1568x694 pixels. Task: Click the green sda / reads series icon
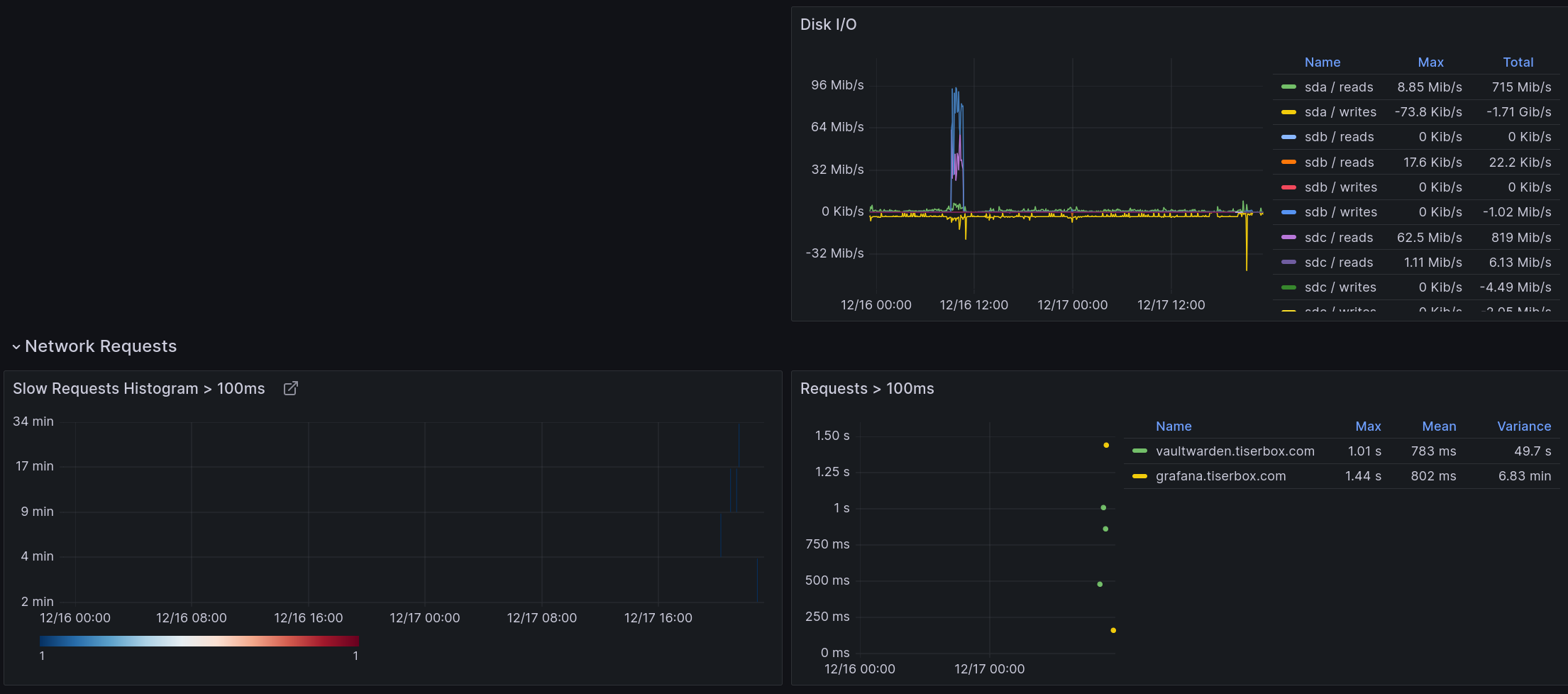click(x=1289, y=87)
